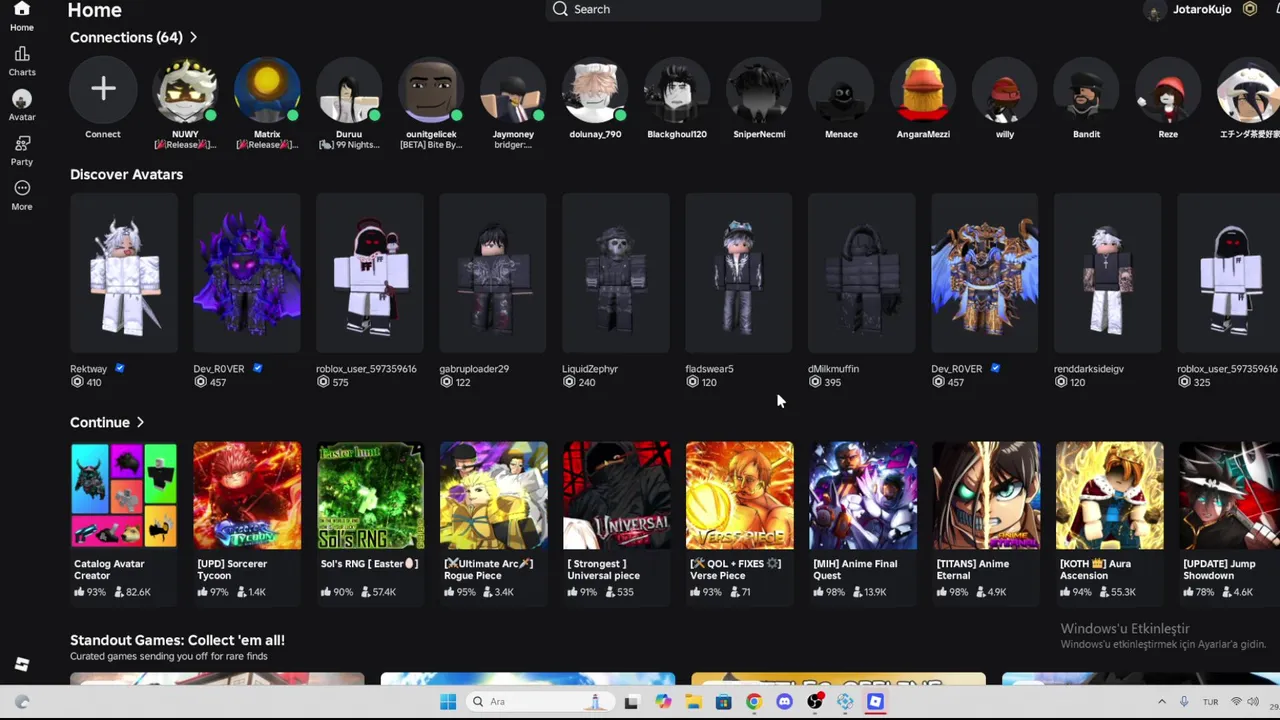This screenshot has width=1280, height=720.
Task: Open [UPD] Sorcerer Tycoon game
Action: pyautogui.click(x=247, y=495)
